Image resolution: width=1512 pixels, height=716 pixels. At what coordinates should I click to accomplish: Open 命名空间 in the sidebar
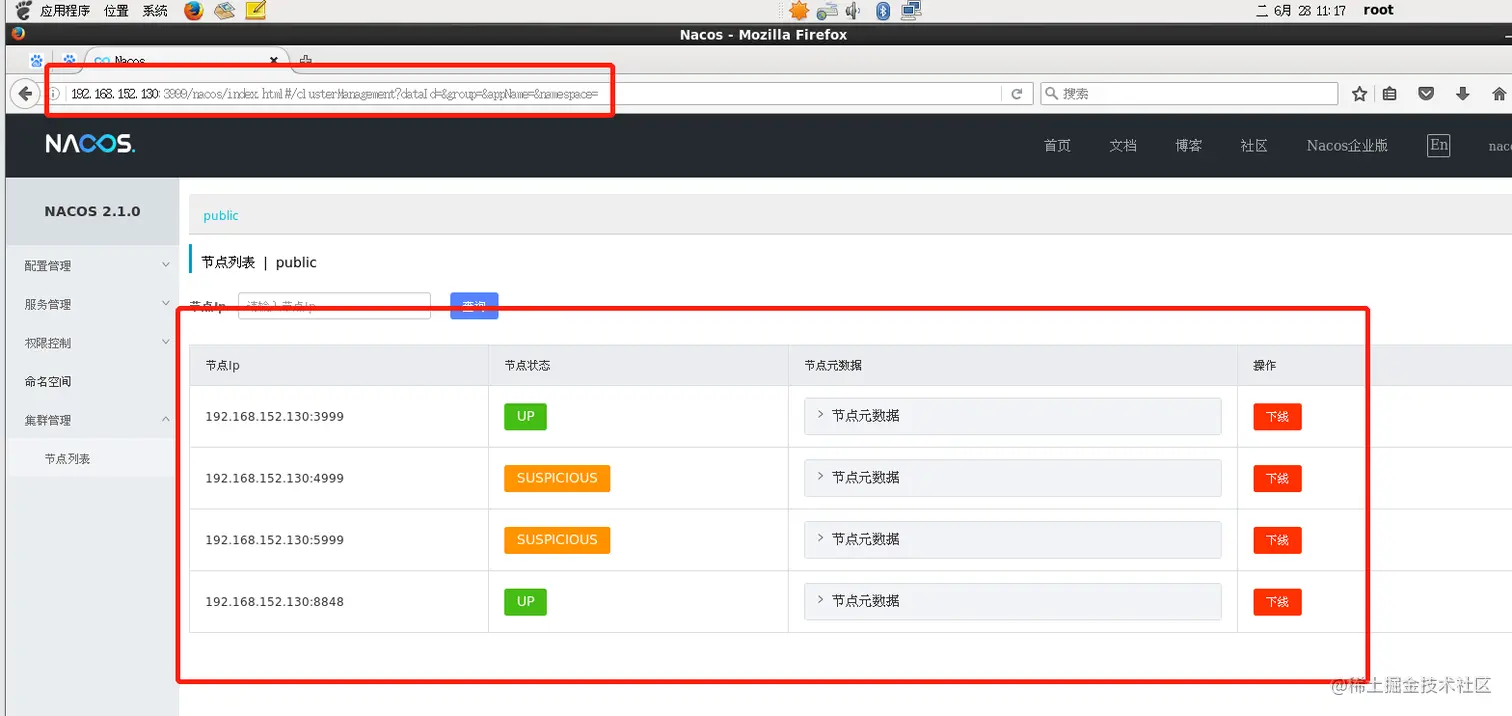pyautogui.click(x=92, y=381)
